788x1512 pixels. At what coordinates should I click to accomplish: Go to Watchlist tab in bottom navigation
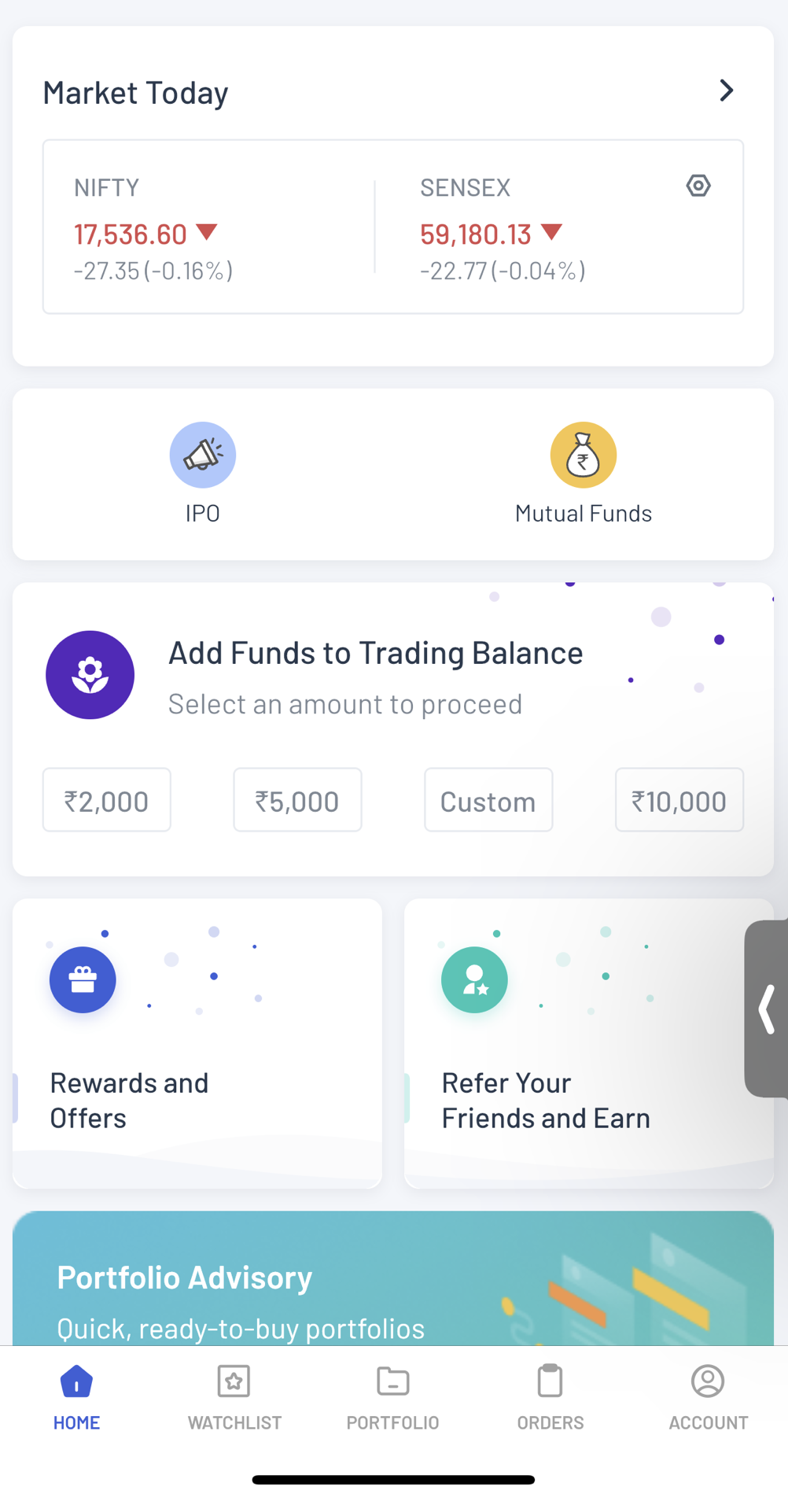pyautogui.click(x=234, y=1397)
